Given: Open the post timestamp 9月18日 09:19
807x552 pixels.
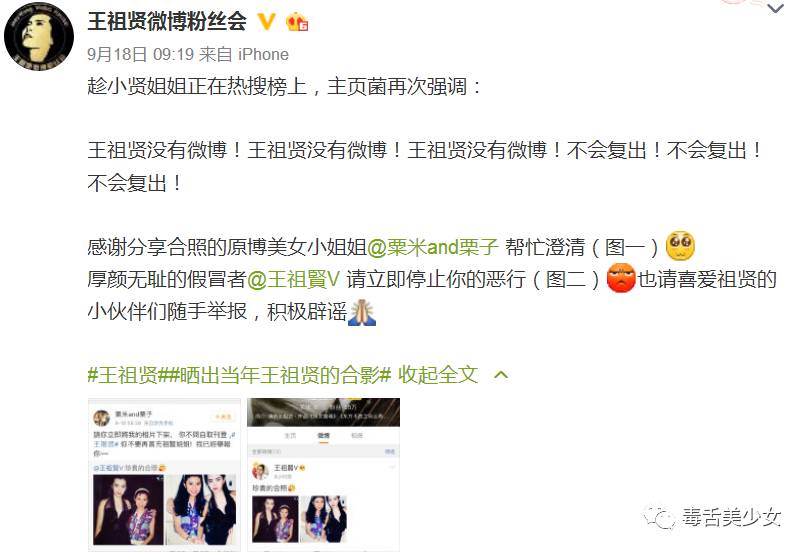Looking at the screenshot, I should click(141, 54).
